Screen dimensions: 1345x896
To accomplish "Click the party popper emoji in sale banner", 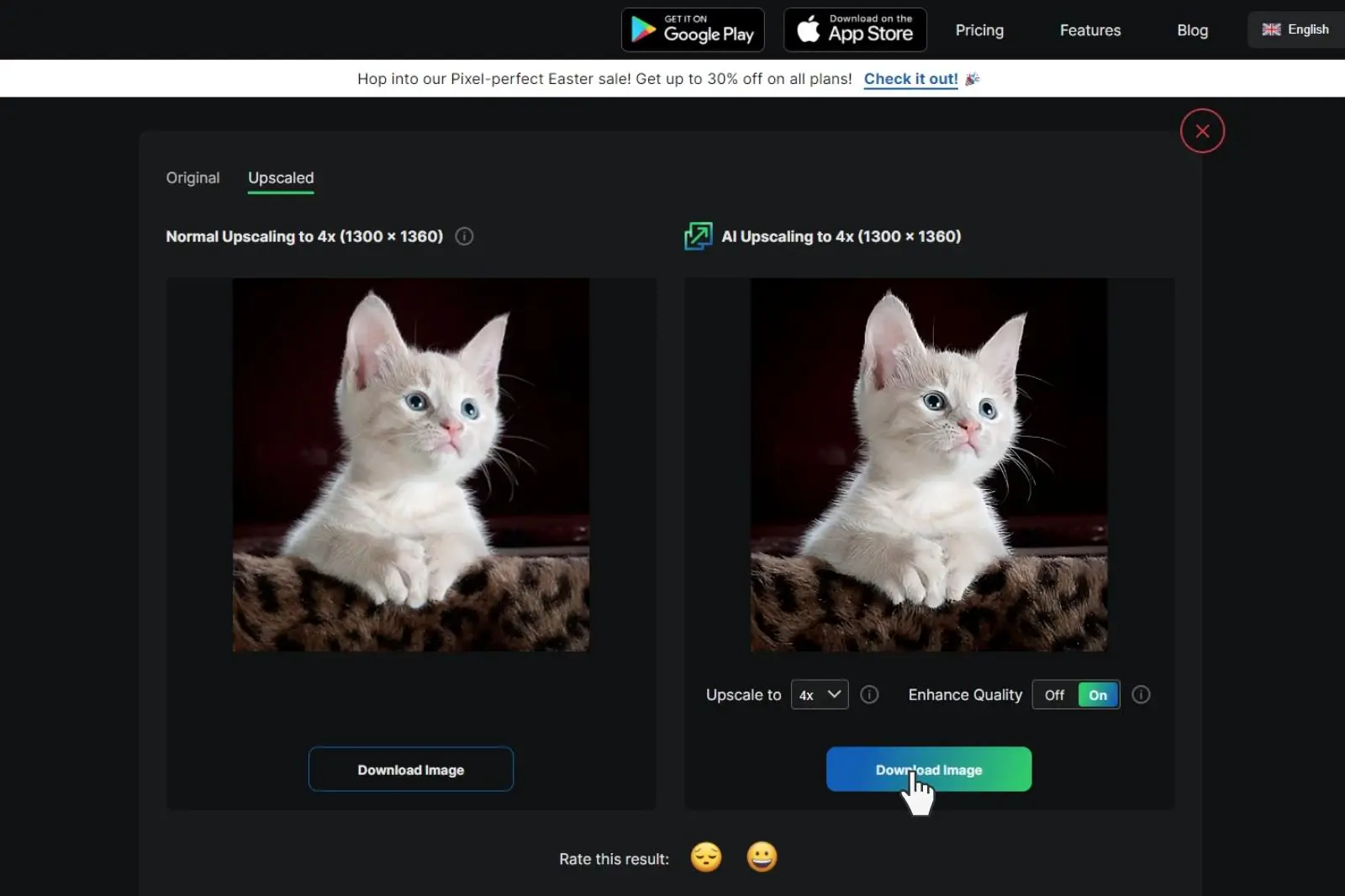I will 973,79.
